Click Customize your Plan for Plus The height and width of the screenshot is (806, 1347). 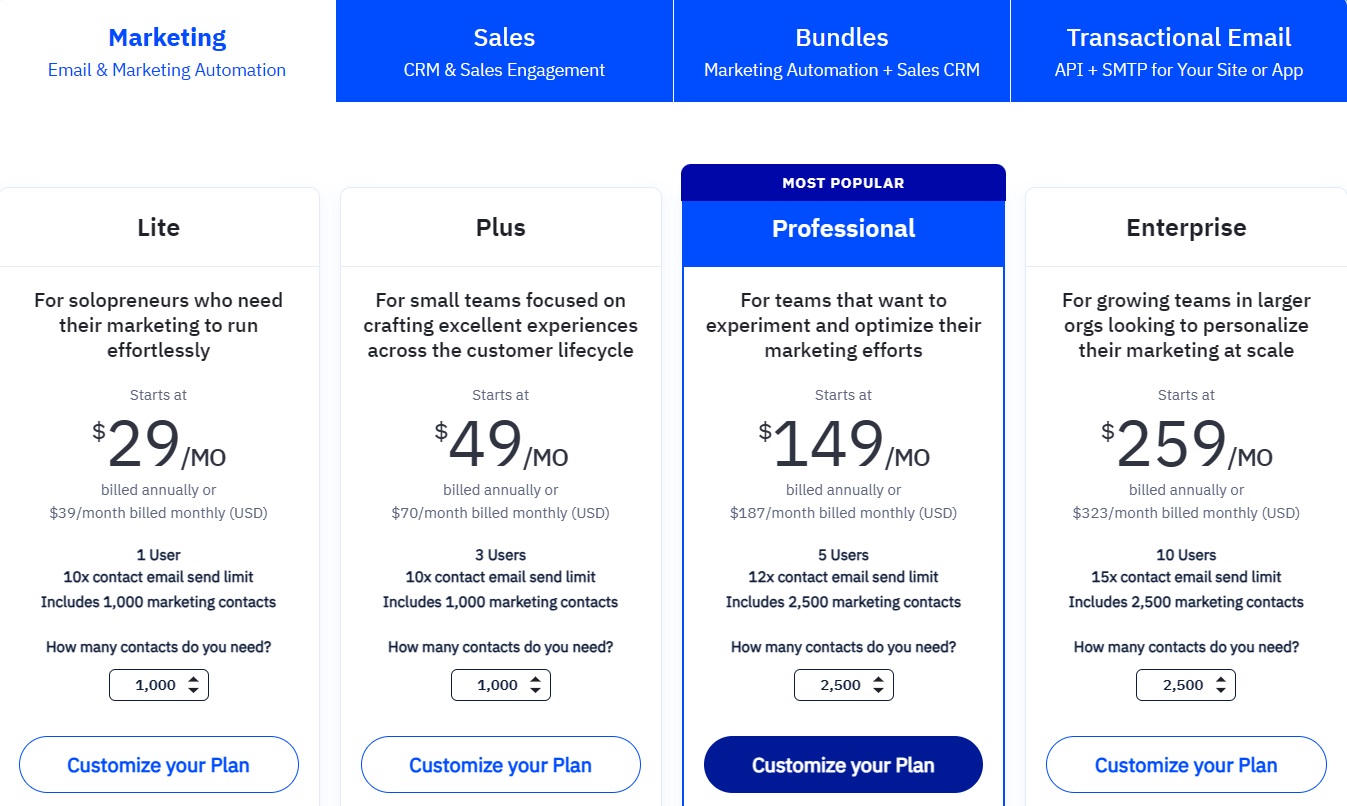pyautogui.click(x=501, y=765)
